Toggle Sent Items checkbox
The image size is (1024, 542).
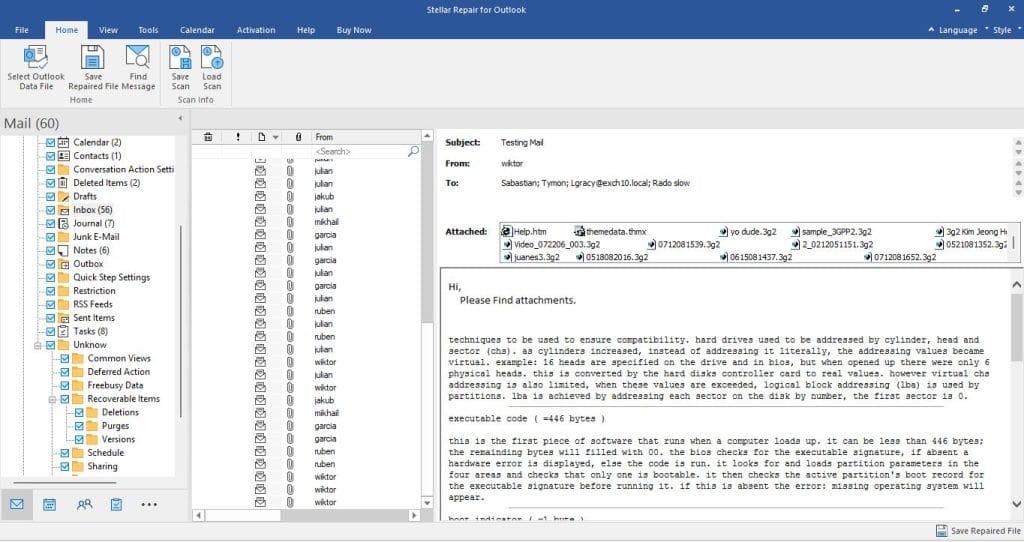(x=50, y=318)
